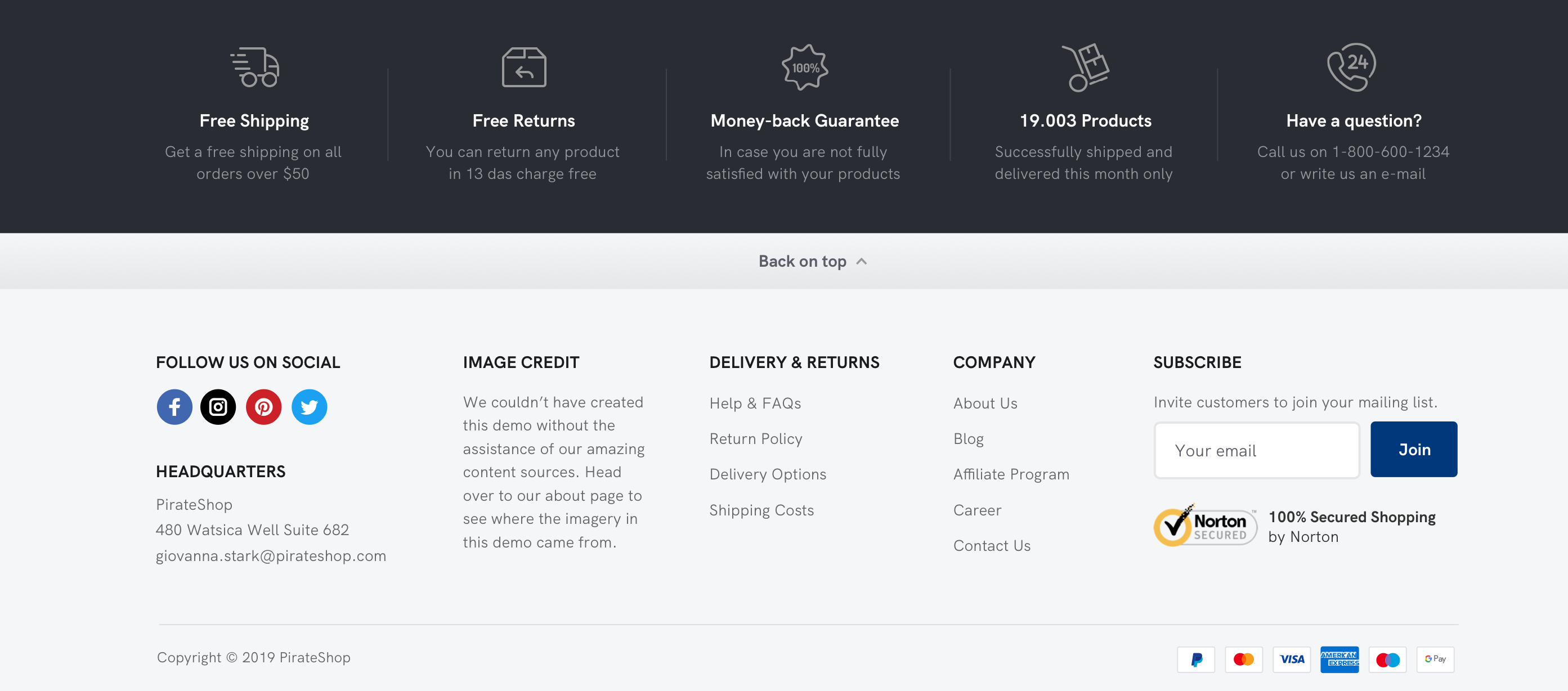Open the Twitter social icon
Image resolution: width=1568 pixels, height=691 pixels.
pos(309,407)
